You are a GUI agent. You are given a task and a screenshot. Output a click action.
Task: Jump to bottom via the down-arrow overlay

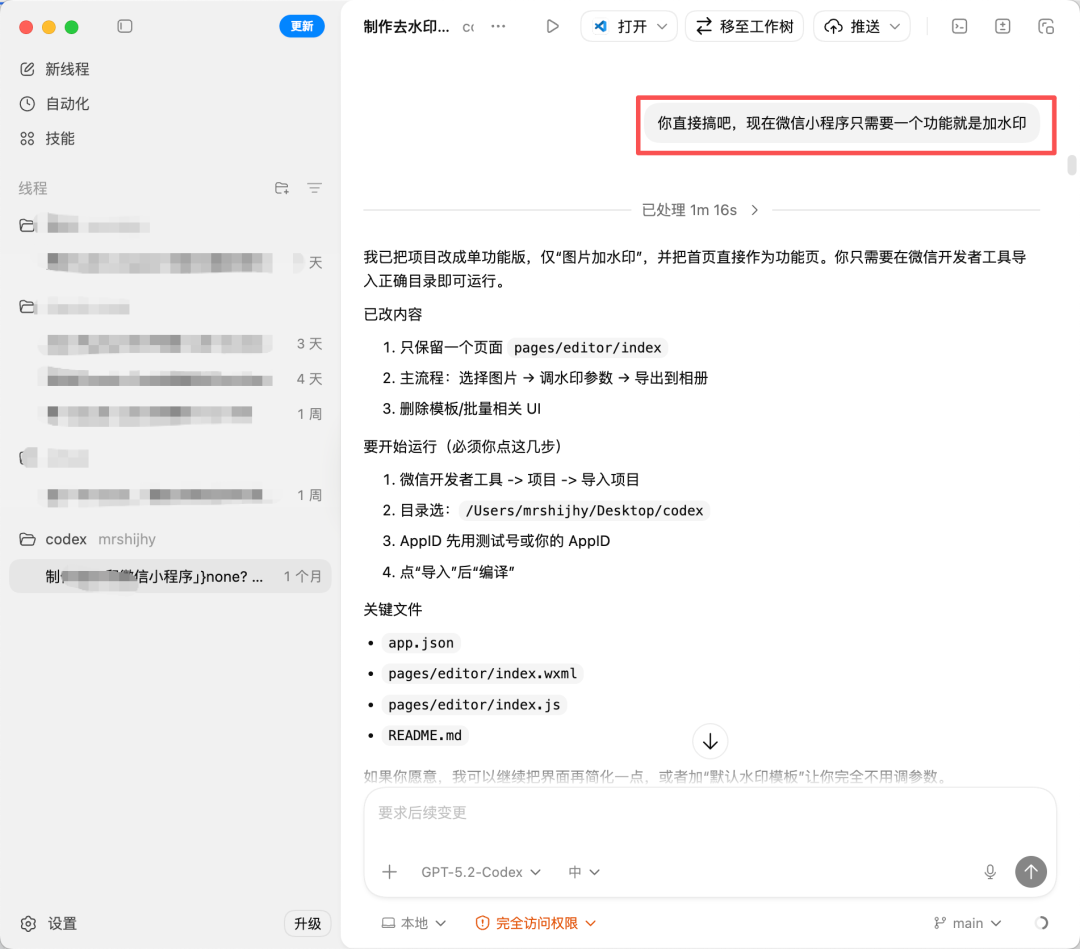tap(710, 741)
